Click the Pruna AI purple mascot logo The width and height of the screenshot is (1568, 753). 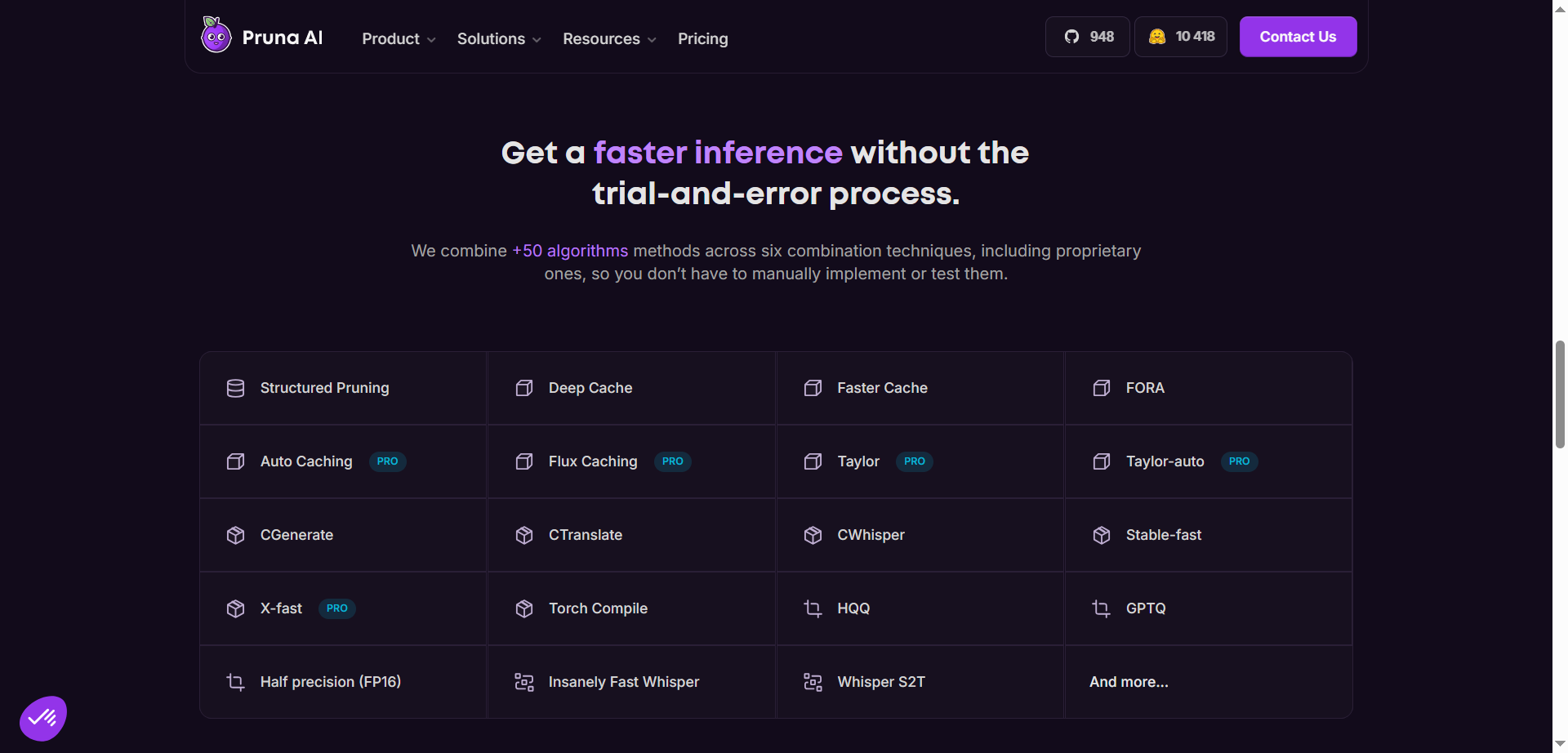click(x=215, y=34)
